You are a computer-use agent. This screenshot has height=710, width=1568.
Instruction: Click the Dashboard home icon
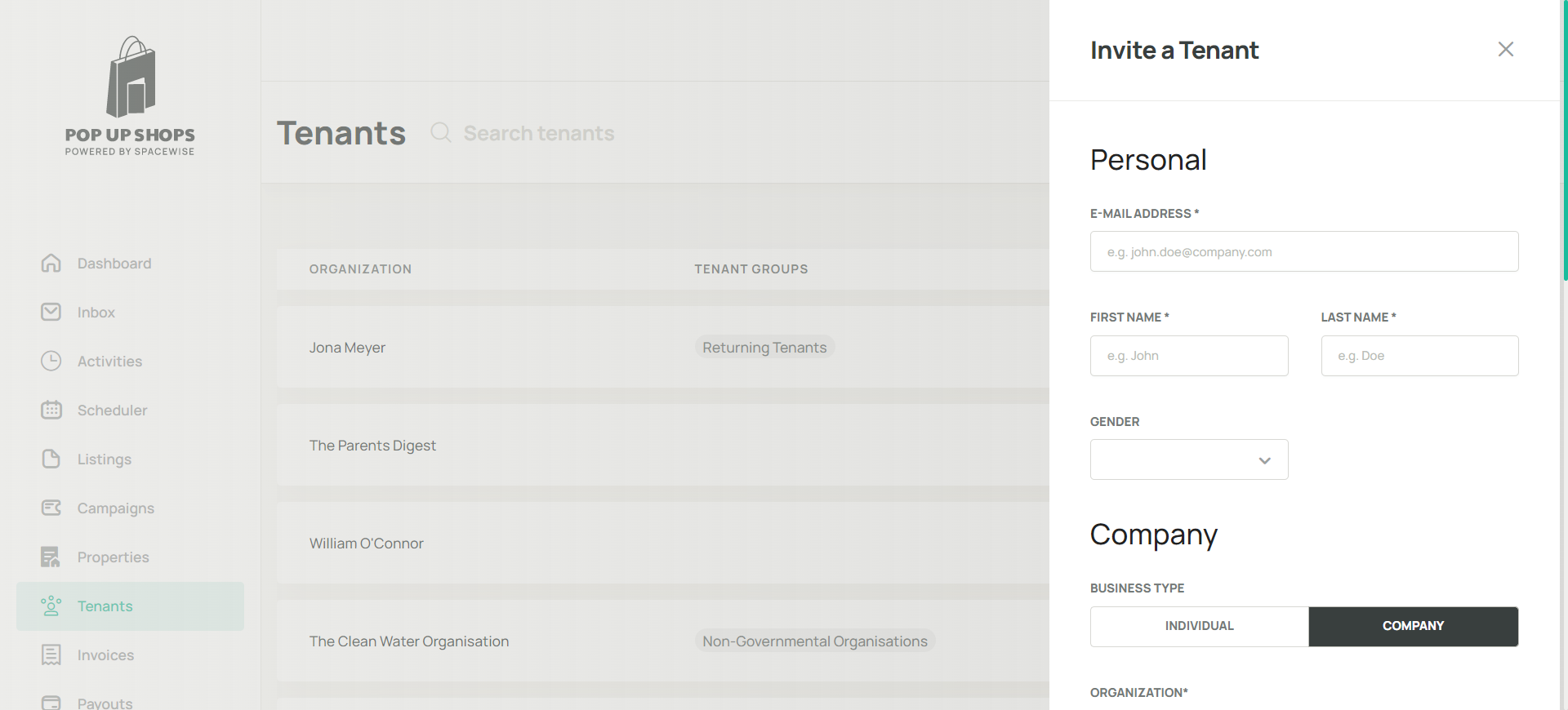[51, 263]
